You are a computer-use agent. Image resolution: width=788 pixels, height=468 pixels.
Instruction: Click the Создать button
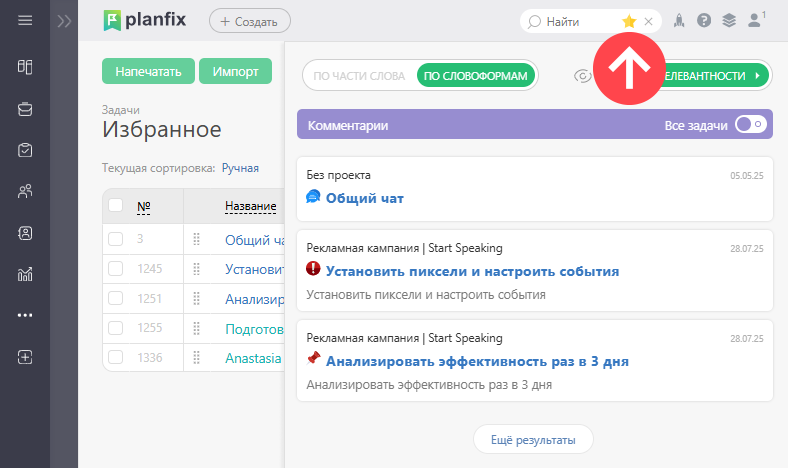[x=250, y=21]
